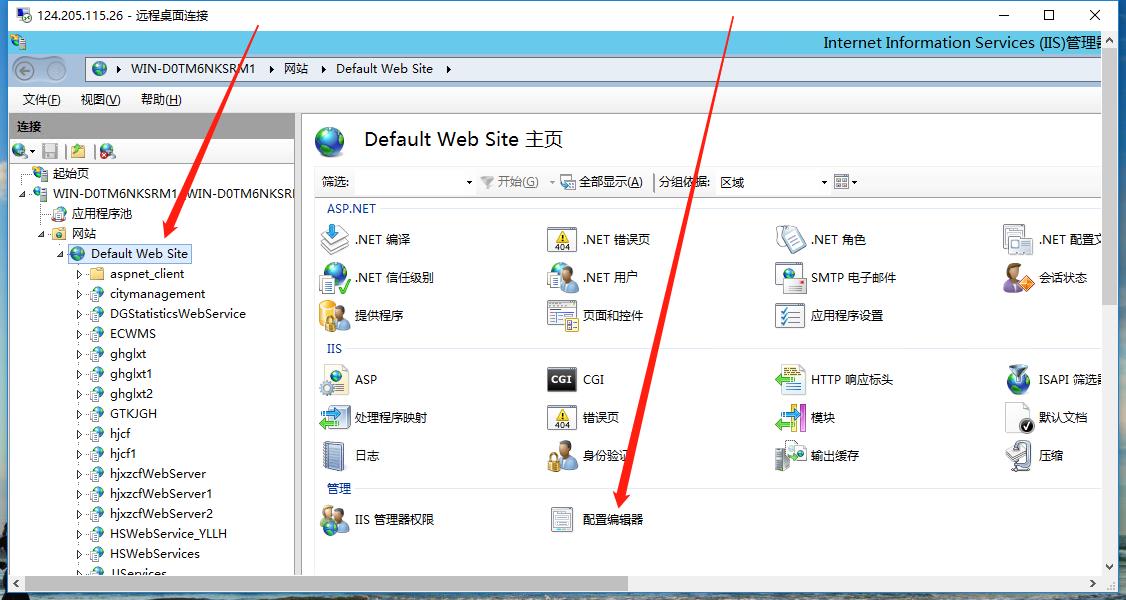Open the CGI feature icon
This screenshot has width=1126, height=600.
coord(562,380)
